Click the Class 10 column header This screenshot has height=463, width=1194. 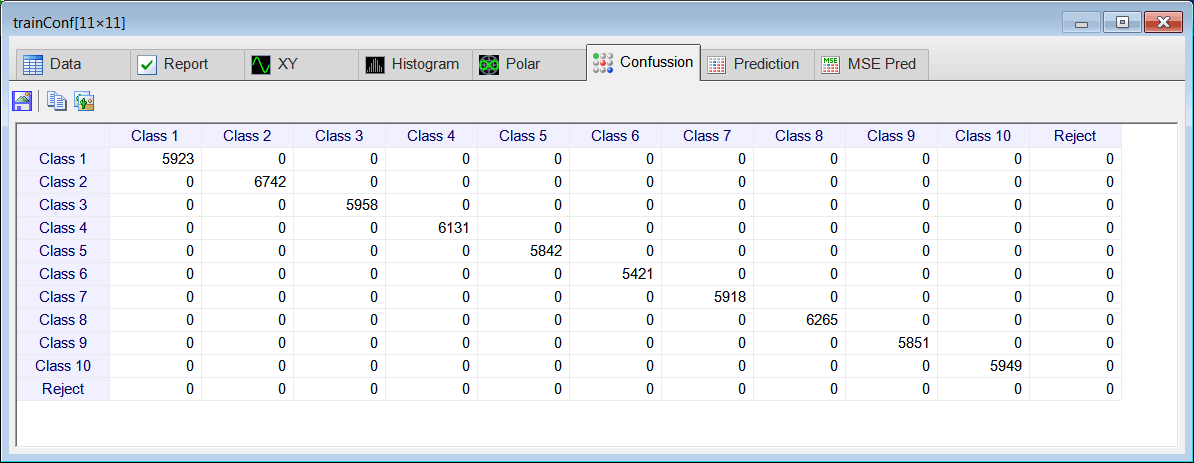(x=984, y=136)
